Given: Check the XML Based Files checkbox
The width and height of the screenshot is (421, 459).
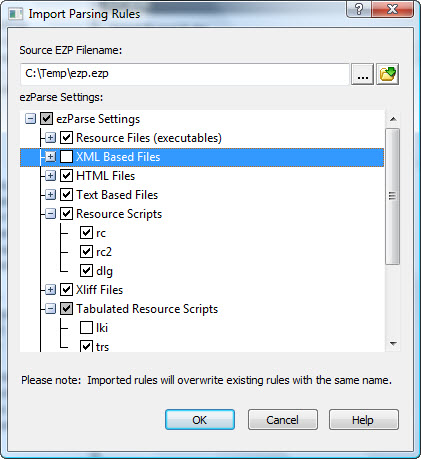Looking at the screenshot, I should 66,157.
